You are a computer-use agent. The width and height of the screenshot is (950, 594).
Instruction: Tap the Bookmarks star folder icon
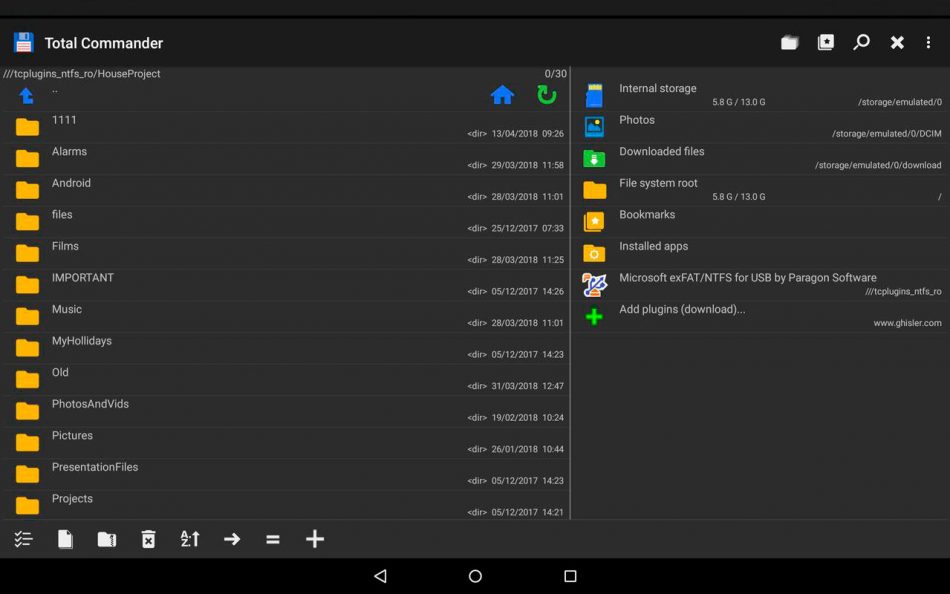[594, 221]
